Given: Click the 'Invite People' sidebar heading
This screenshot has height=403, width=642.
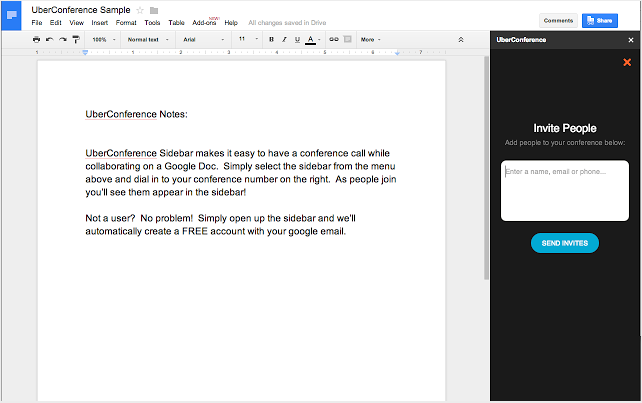Looking at the screenshot, I should (x=565, y=128).
